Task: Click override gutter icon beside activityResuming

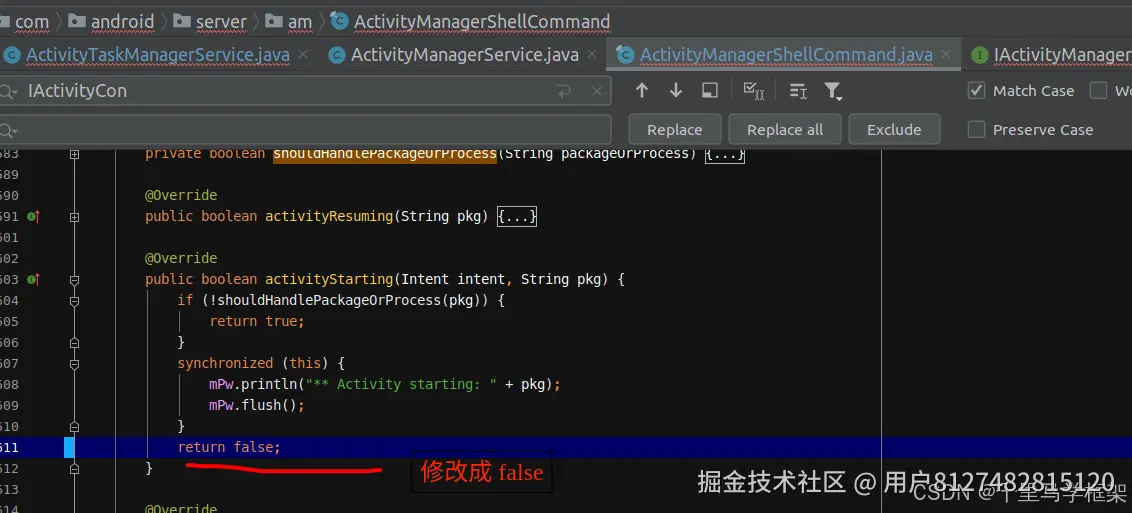Action: click(32, 216)
